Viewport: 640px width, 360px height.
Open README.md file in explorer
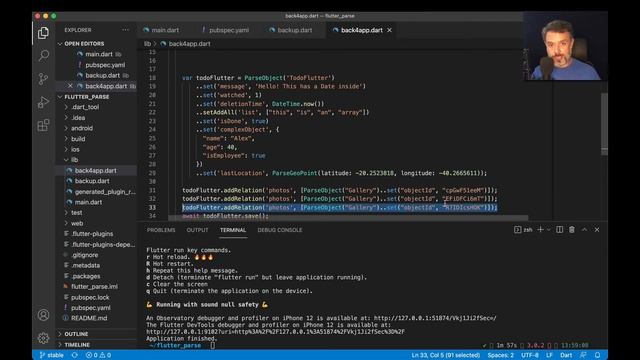click(89, 318)
